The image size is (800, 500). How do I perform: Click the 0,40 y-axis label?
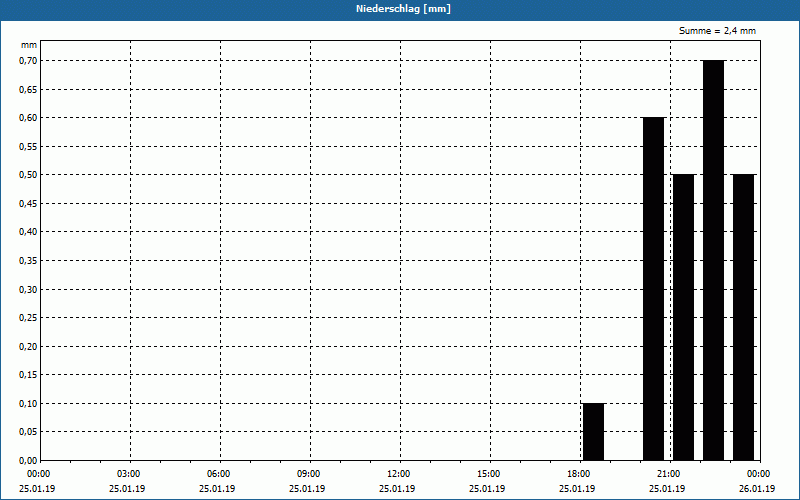click(x=29, y=232)
